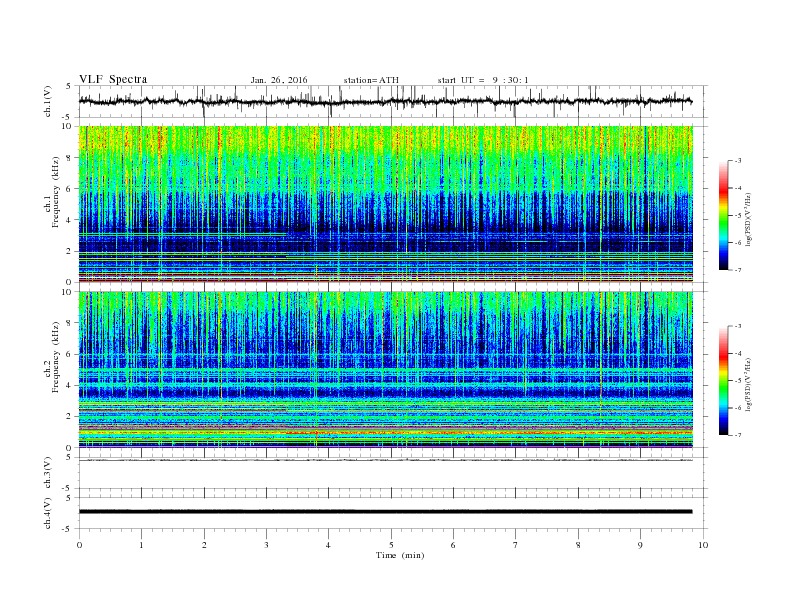This screenshot has height=612, width=792.
Task: Click the time axis tick label '2'
Action: (x=204, y=545)
